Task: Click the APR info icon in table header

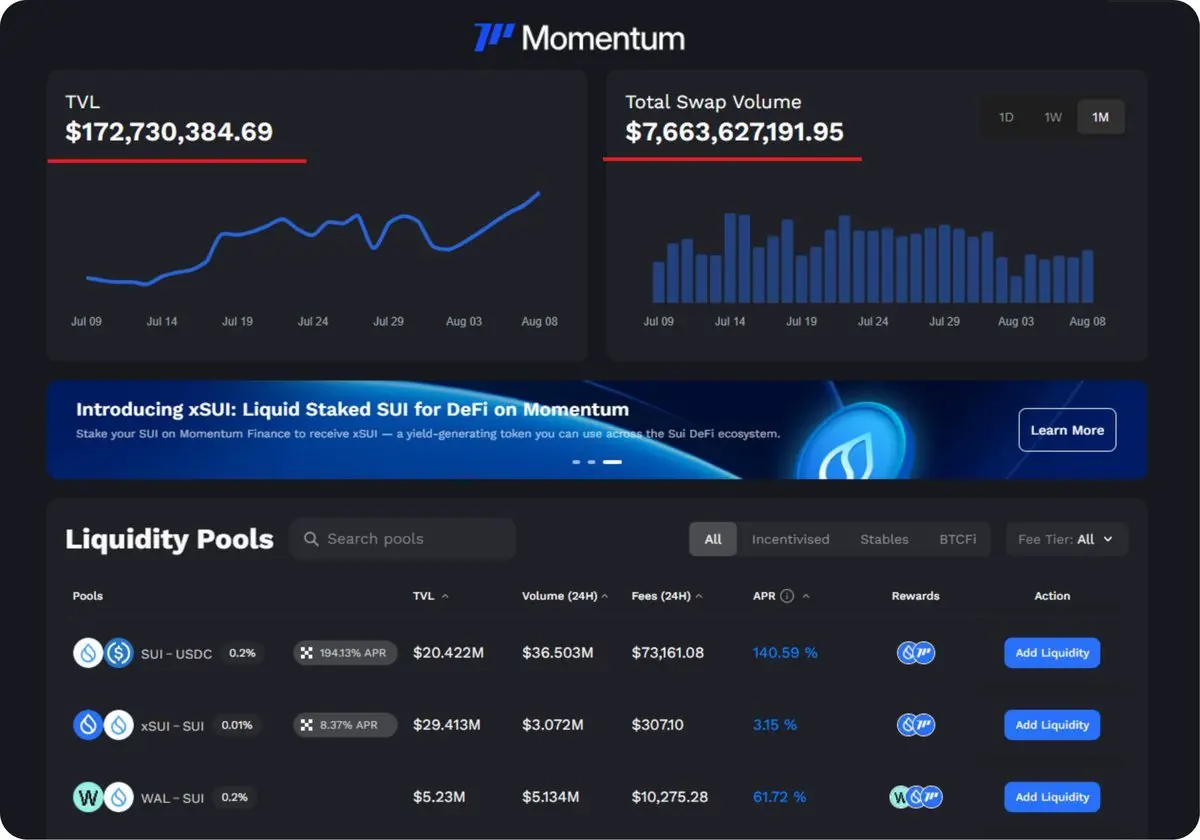Action: (787, 596)
